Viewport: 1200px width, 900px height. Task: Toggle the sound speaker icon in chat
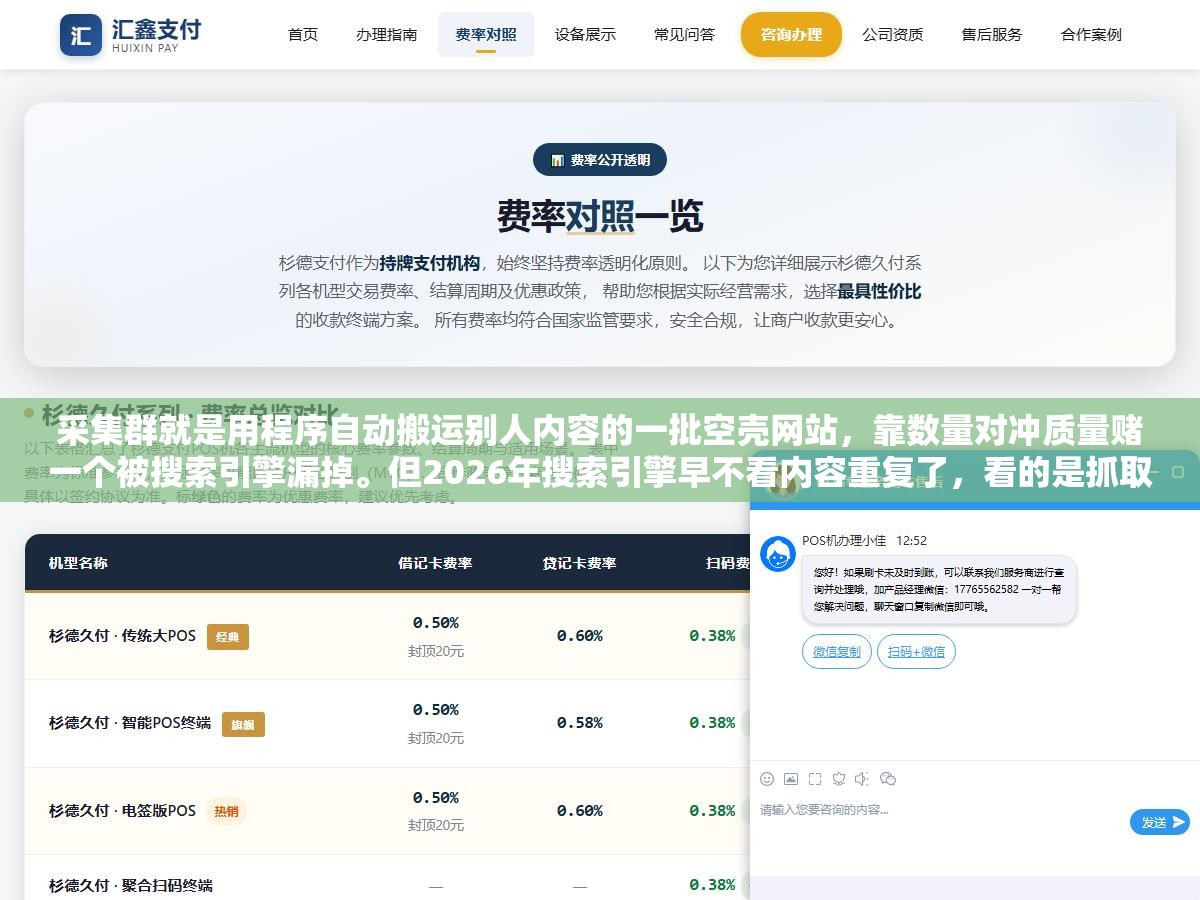(x=863, y=778)
